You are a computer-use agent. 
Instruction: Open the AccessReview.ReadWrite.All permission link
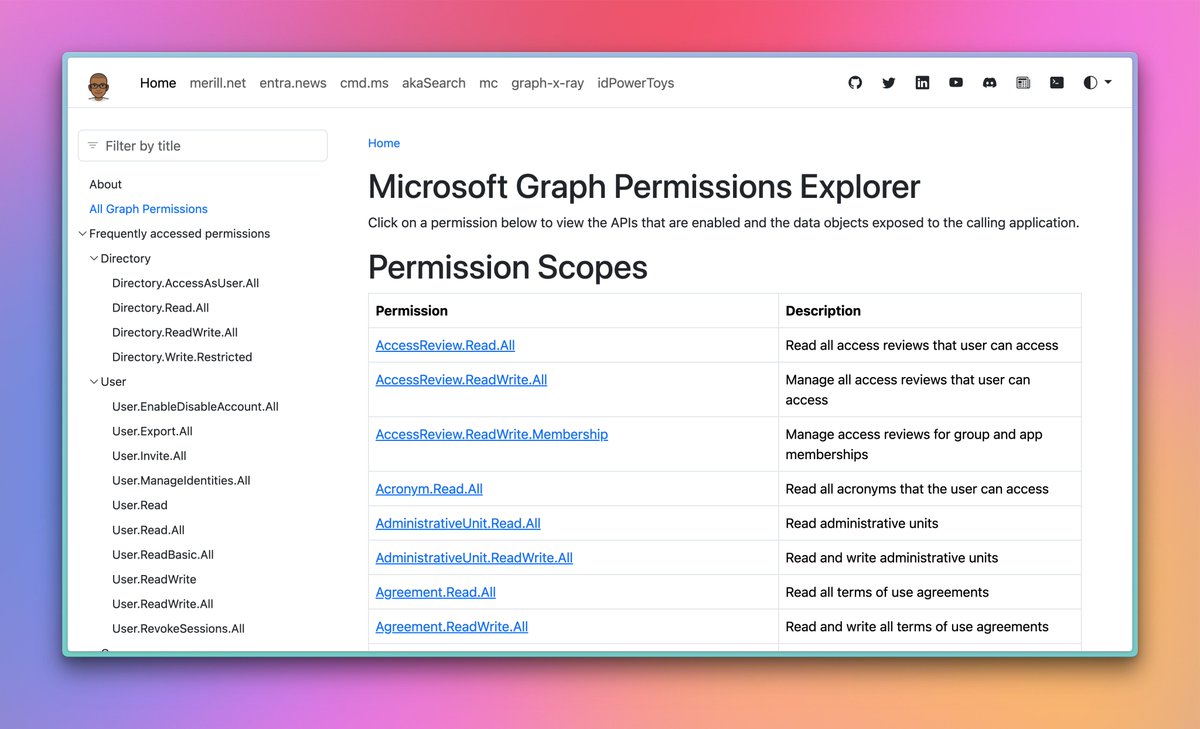(461, 380)
